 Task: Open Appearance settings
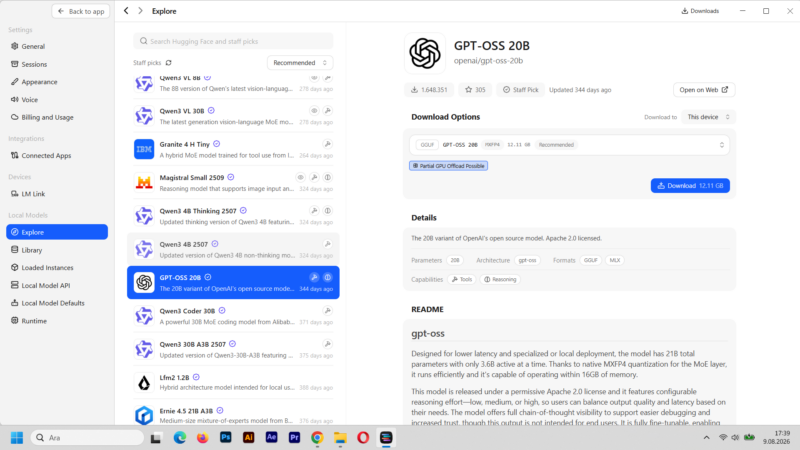click(57, 82)
